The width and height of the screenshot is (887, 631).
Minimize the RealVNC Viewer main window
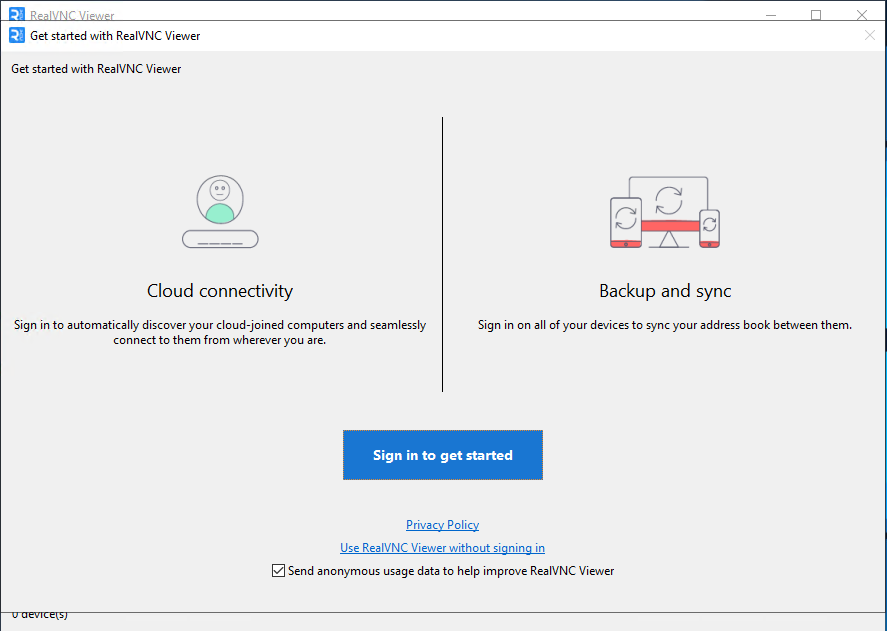pos(770,14)
